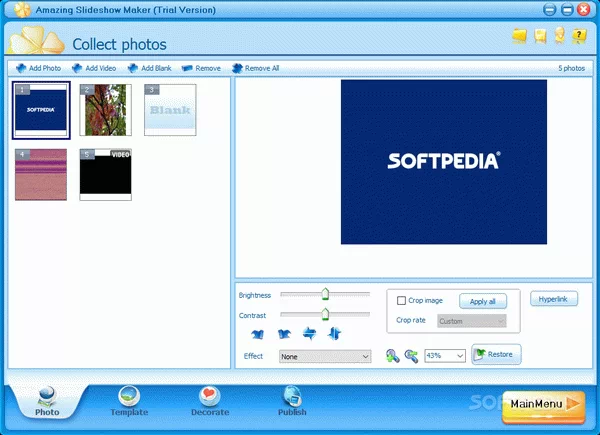Click the zoom out magnifier icon

coord(411,355)
